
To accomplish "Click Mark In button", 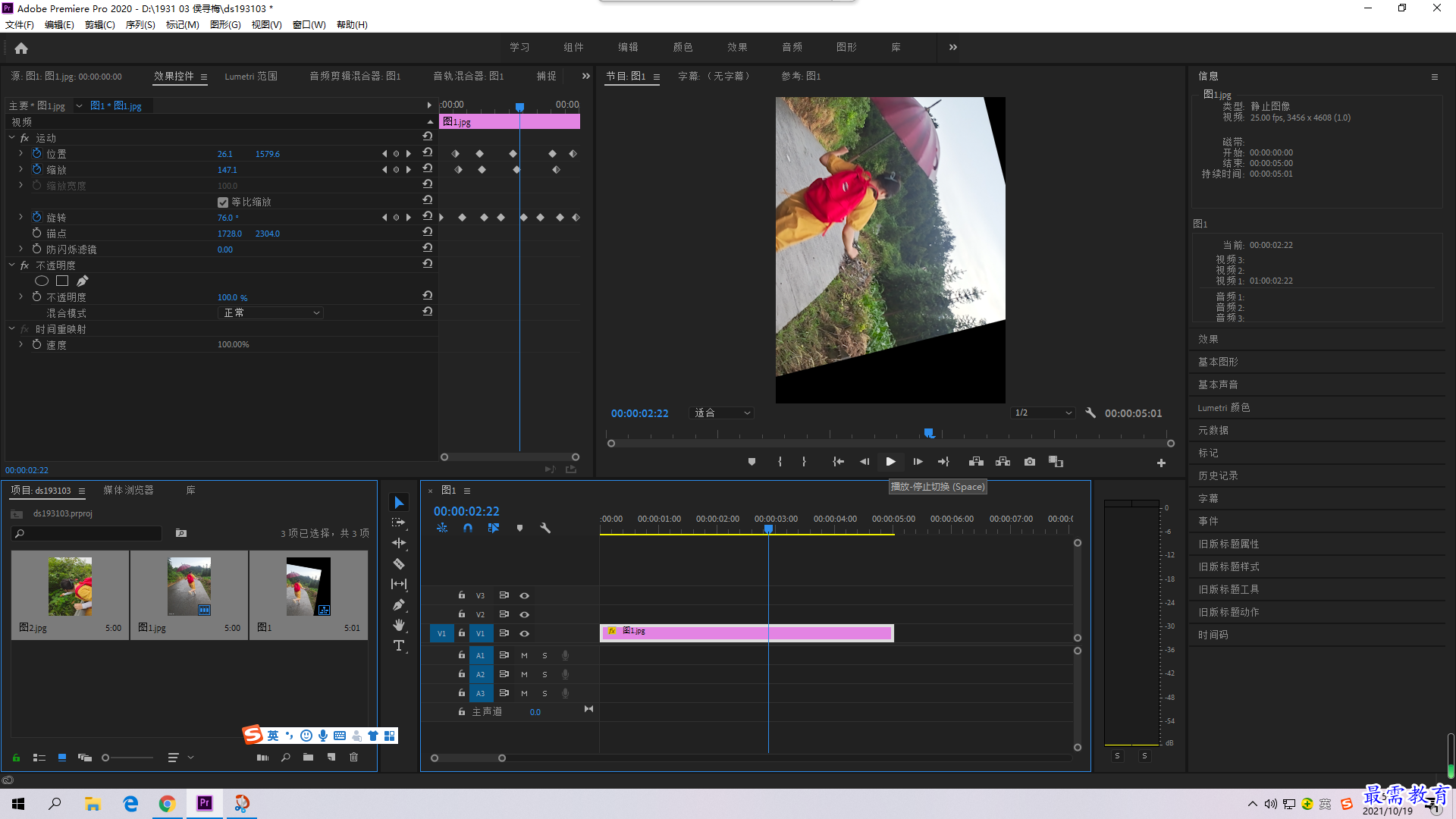I will click(x=780, y=462).
